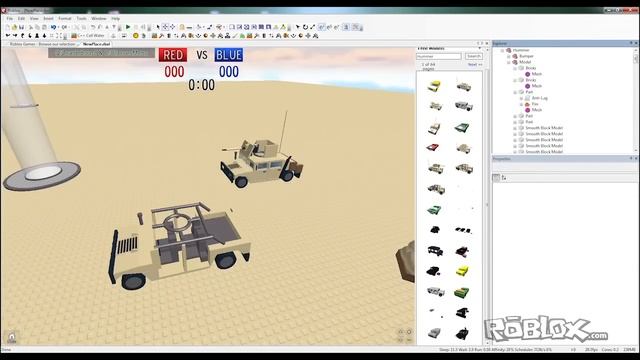Switch properties to categorized view icon

[x=496, y=178]
